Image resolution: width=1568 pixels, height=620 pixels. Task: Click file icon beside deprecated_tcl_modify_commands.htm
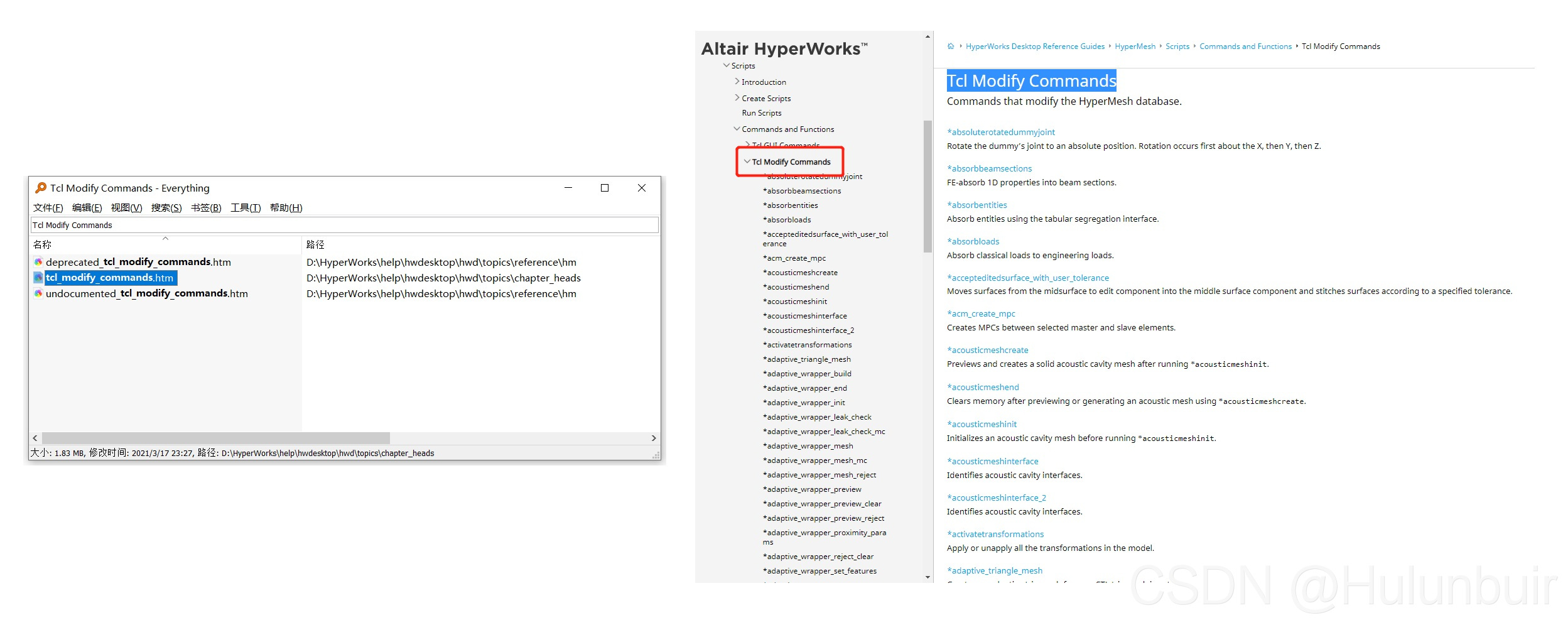click(38, 262)
